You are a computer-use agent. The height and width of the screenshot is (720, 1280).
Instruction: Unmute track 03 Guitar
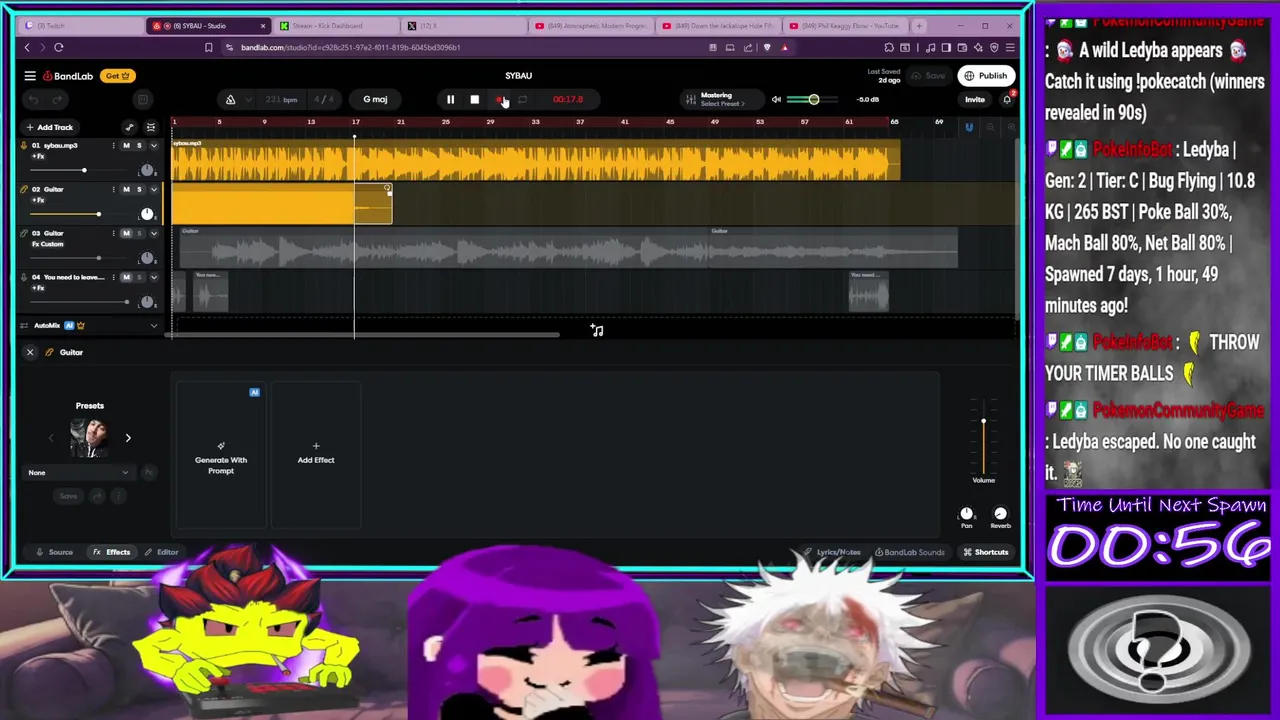click(126, 233)
